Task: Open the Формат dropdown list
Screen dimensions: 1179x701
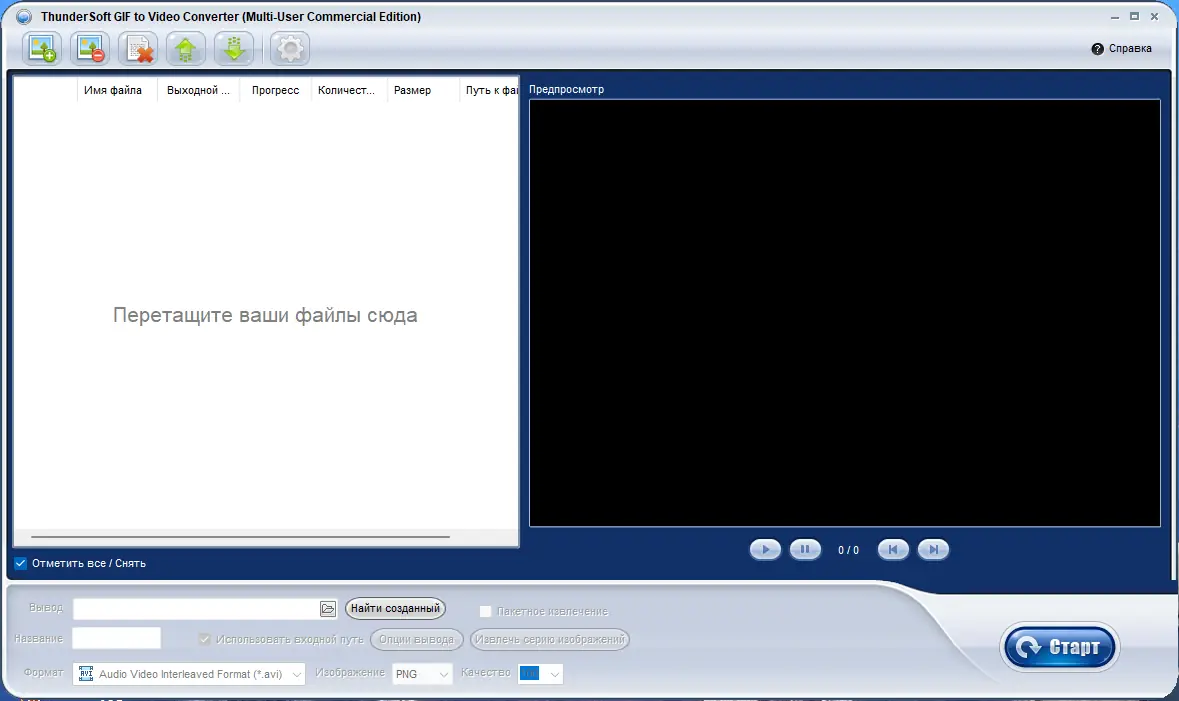Action: click(296, 673)
